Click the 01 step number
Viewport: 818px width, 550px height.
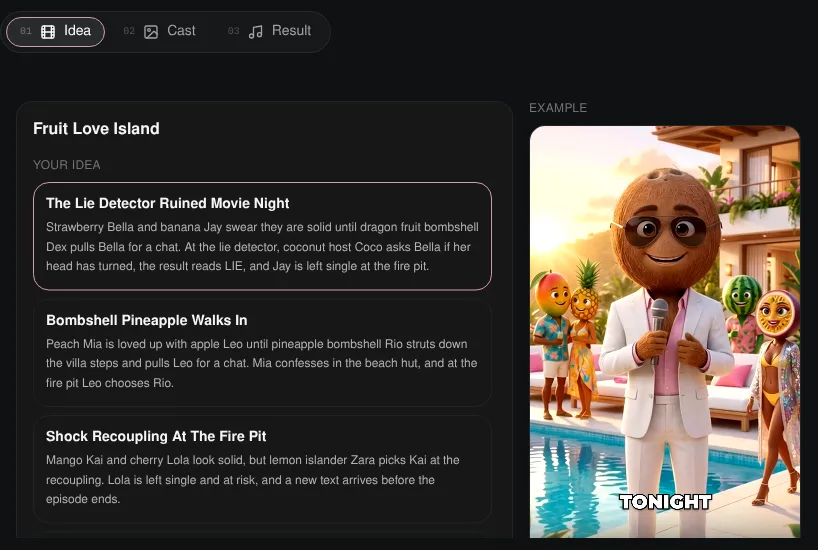point(26,31)
